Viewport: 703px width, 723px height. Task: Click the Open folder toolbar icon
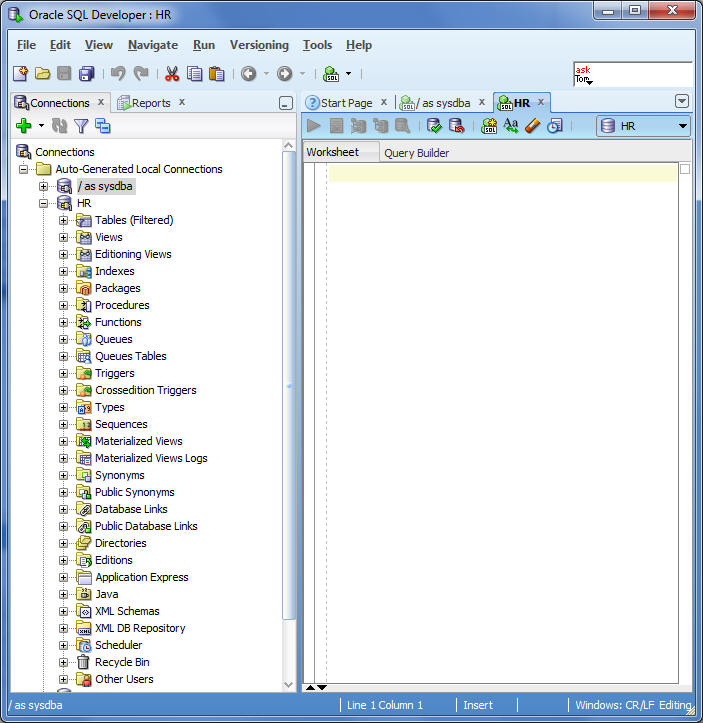click(42, 73)
